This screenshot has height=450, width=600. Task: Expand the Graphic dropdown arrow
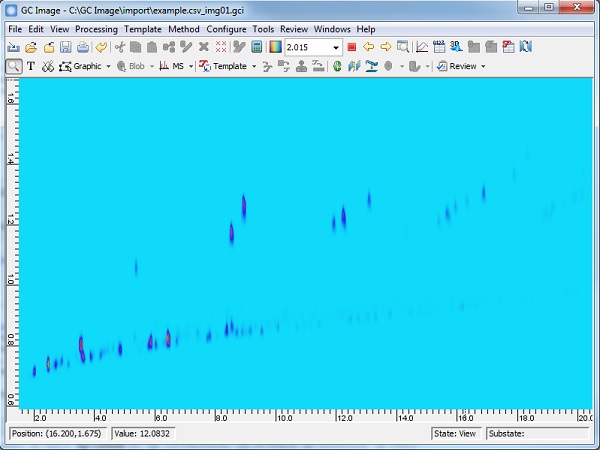click(108, 66)
